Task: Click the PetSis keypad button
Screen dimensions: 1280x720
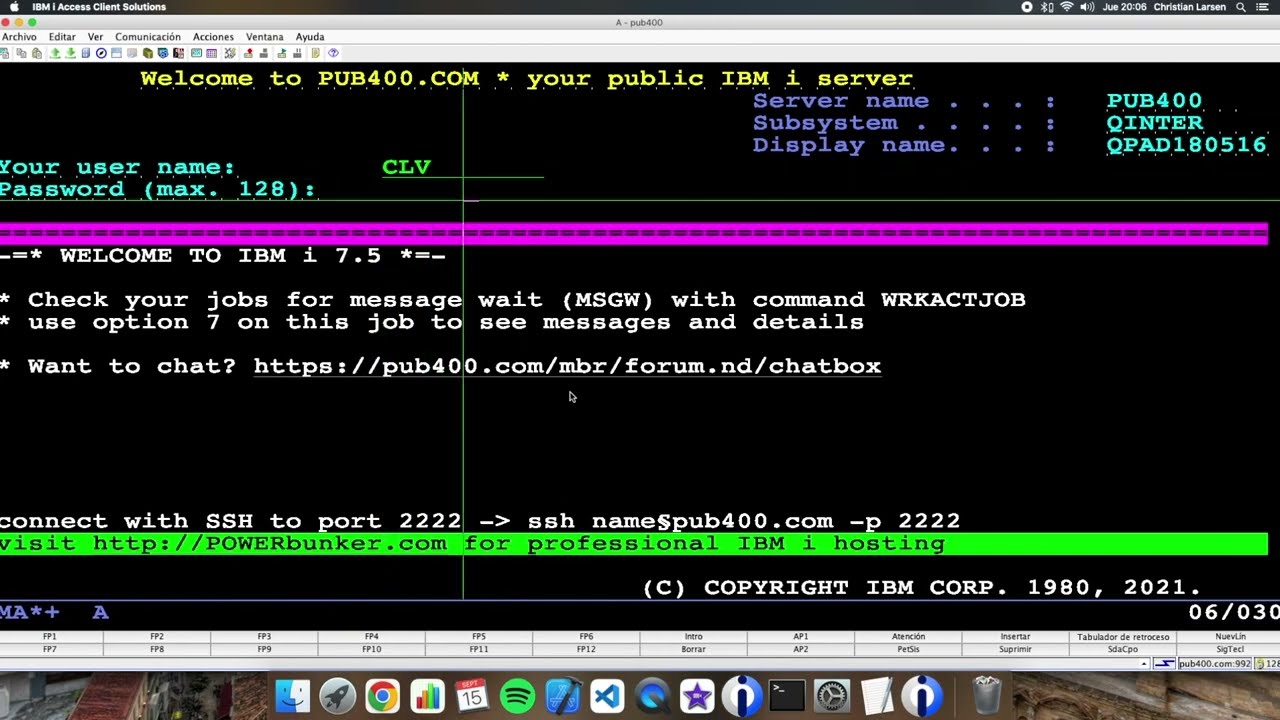Action: coord(908,649)
